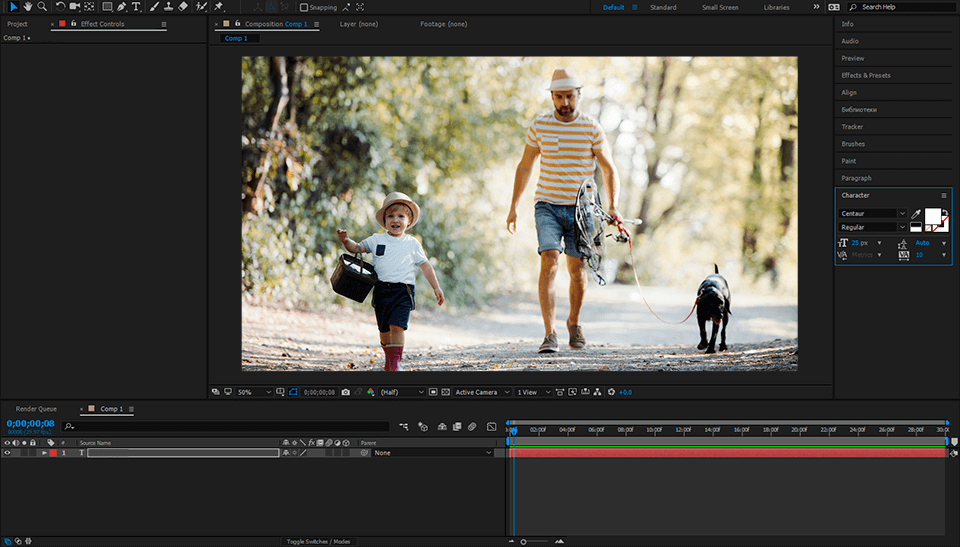The width and height of the screenshot is (960, 547).
Task: Open the Align panel
Action: tap(849, 92)
